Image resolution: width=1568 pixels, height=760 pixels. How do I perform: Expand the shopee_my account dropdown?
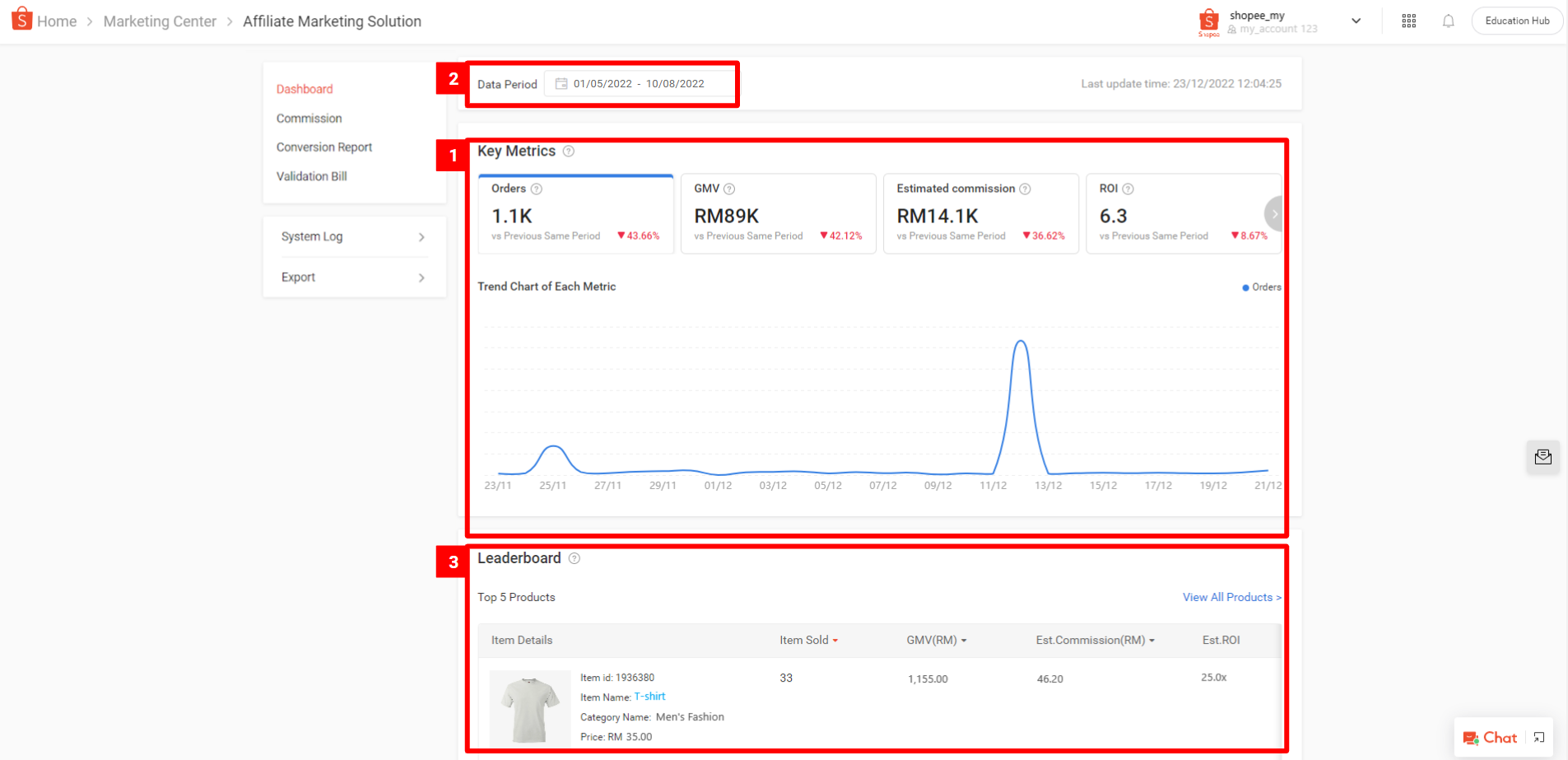(1356, 21)
